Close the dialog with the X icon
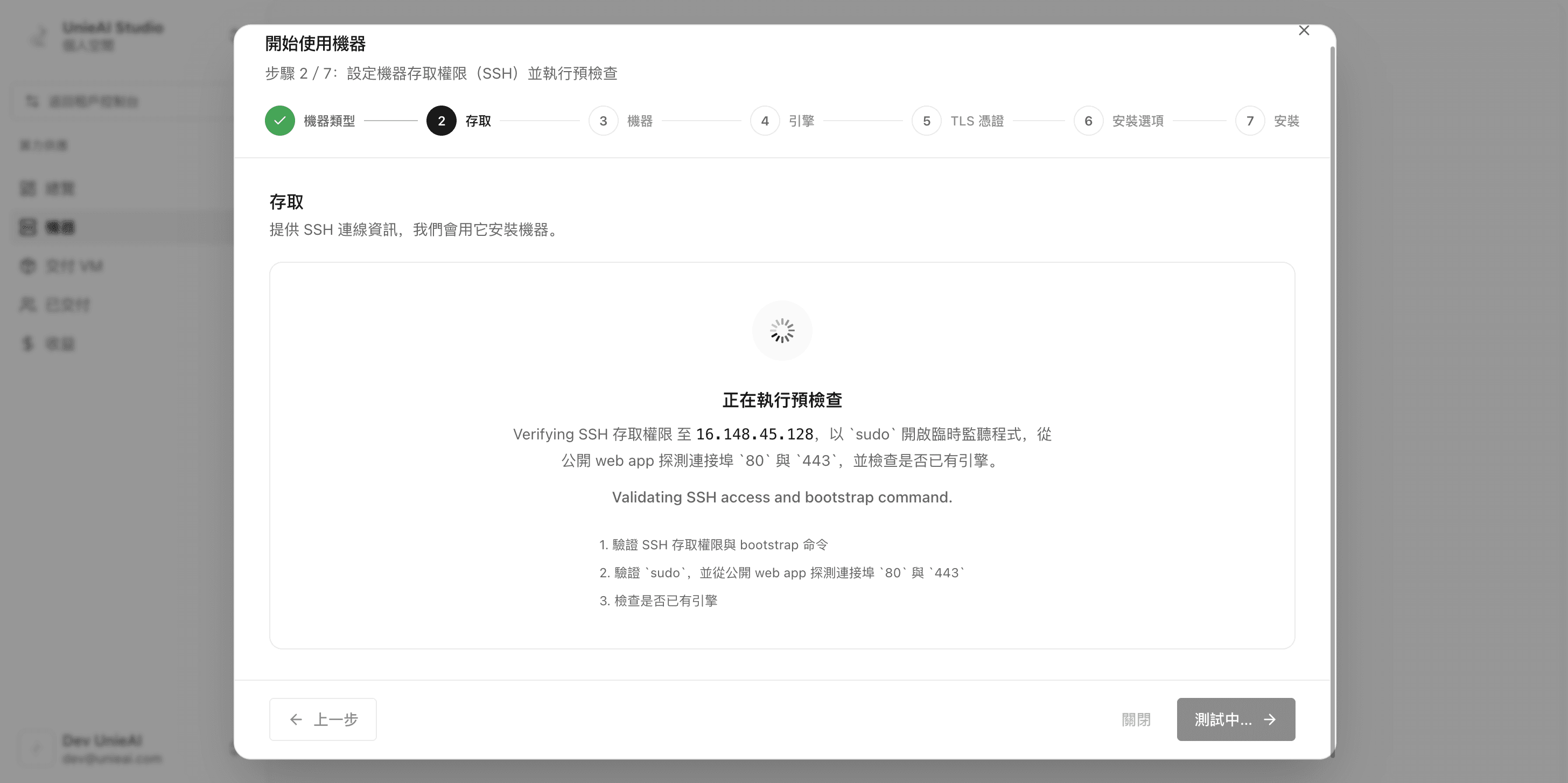The width and height of the screenshot is (1568, 783). click(x=1304, y=31)
